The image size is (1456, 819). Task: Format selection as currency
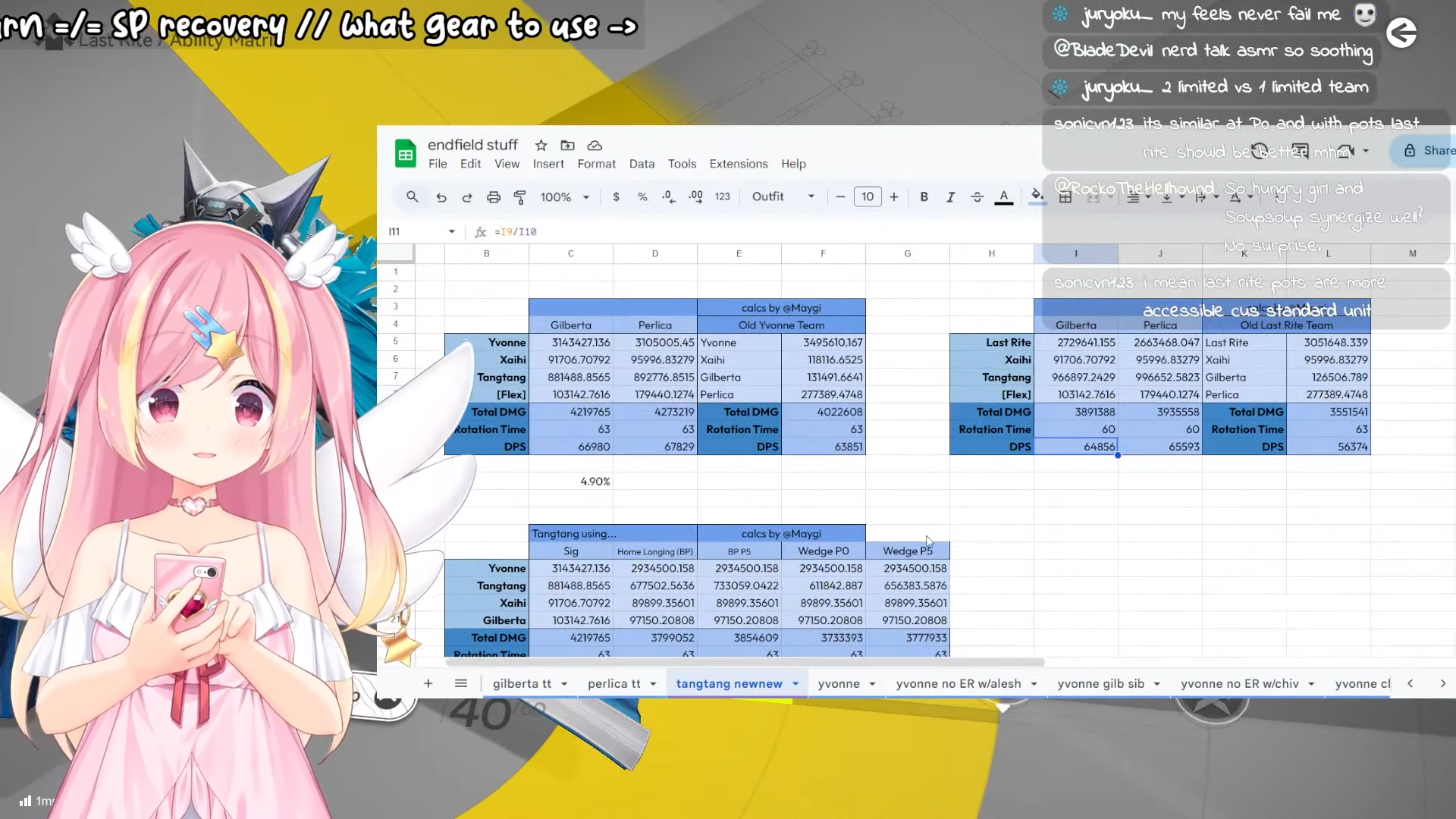[616, 196]
